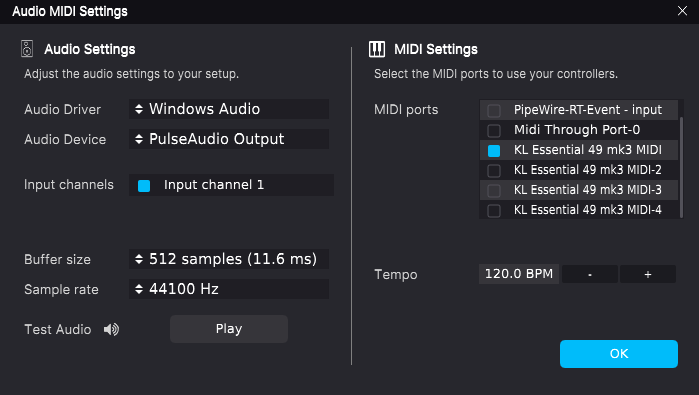
Task: Click the 120.0 BPM tempo field
Action: 519,274
